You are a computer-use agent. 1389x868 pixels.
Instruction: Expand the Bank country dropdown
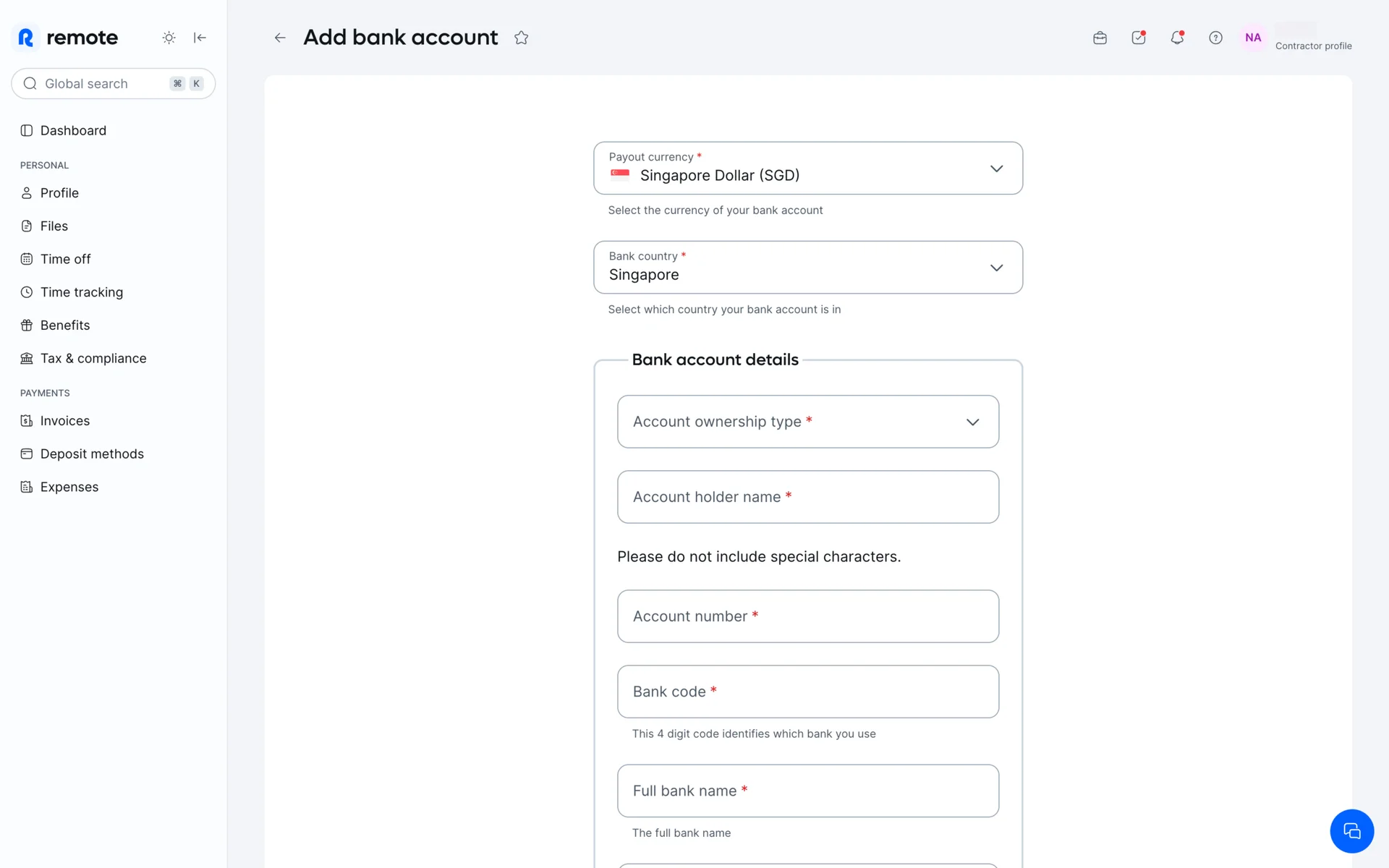[x=807, y=267]
